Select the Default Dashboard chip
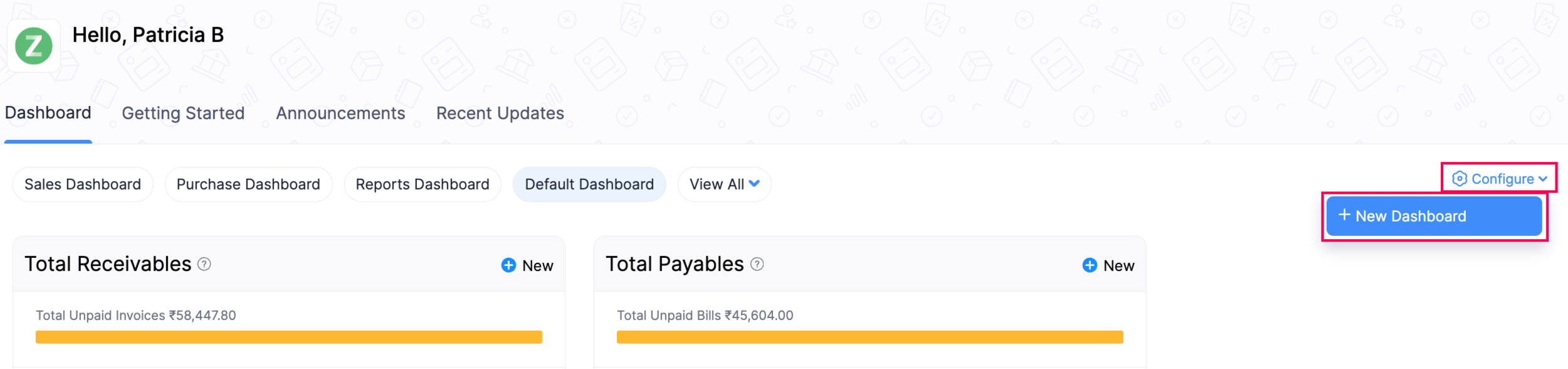Screen dimensions: 1568x369 coord(589,184)
